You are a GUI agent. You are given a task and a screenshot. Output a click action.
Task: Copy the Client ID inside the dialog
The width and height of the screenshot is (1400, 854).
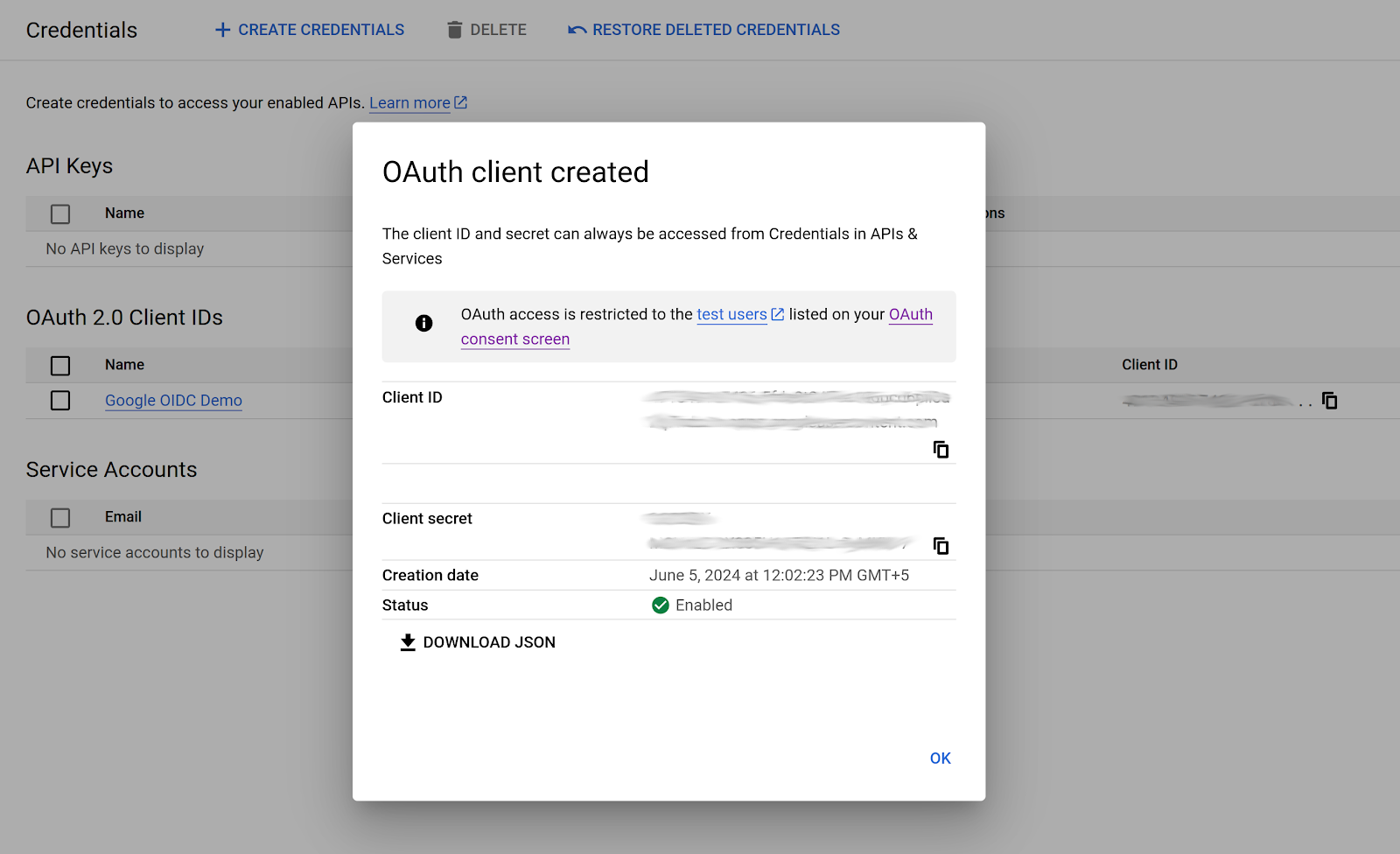941,449
